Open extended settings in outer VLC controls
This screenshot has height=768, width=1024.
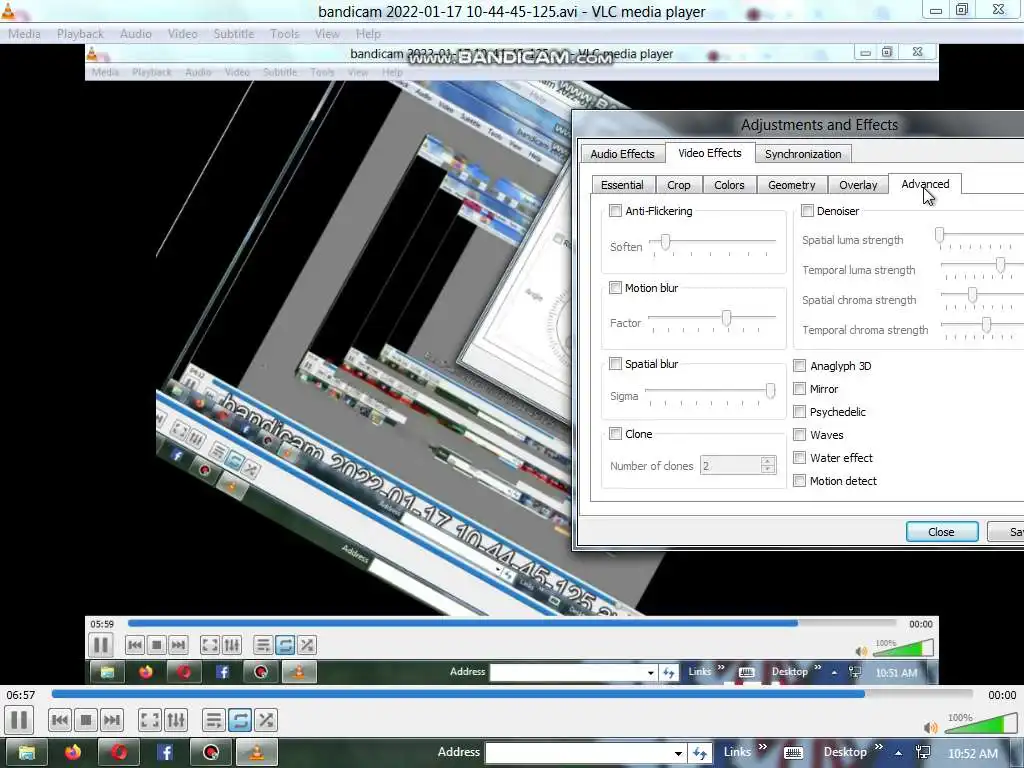pyautogui.click(x=176, y=720)
